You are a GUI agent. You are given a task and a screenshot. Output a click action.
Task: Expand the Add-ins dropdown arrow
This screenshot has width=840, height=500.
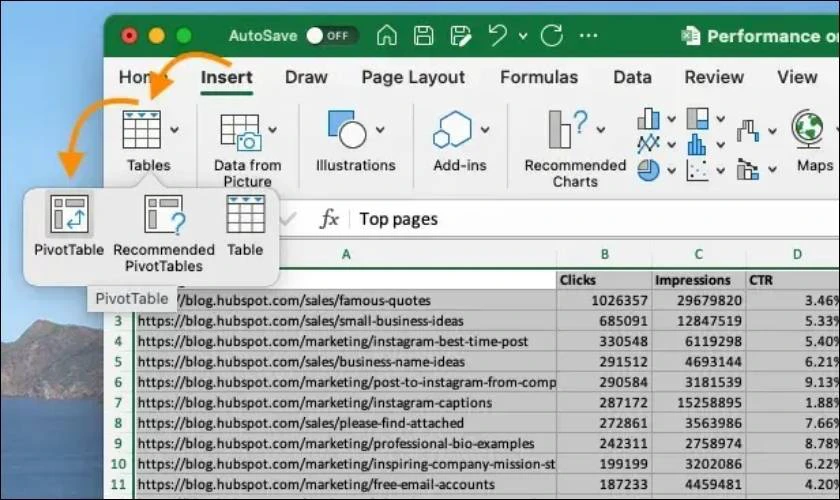click(485, 130)
